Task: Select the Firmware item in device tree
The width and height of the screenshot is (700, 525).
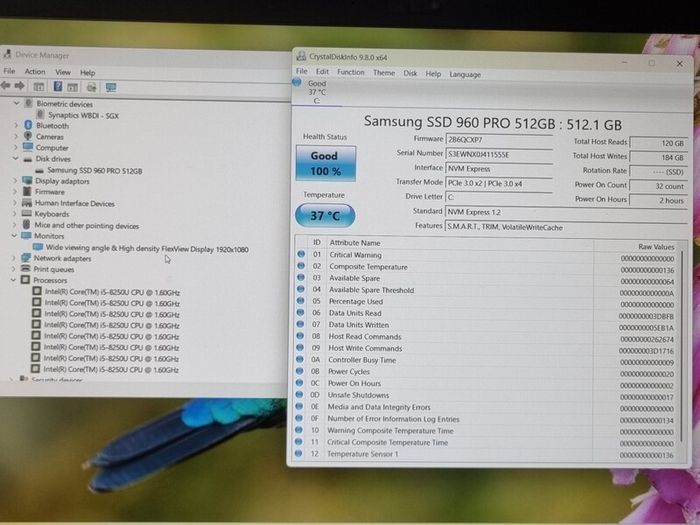Action: (x=50, y=192)
